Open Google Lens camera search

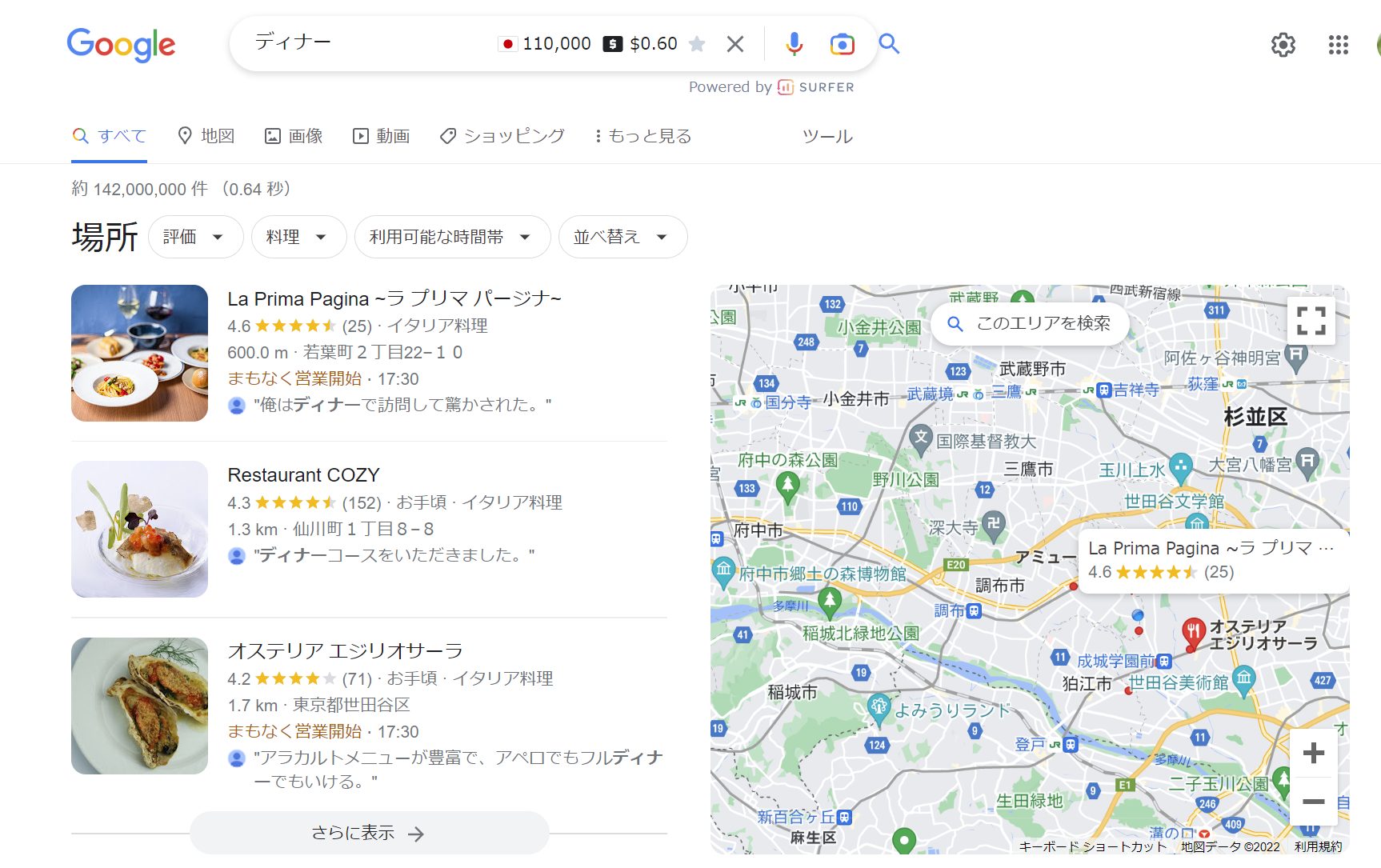[x=842, y=44]
